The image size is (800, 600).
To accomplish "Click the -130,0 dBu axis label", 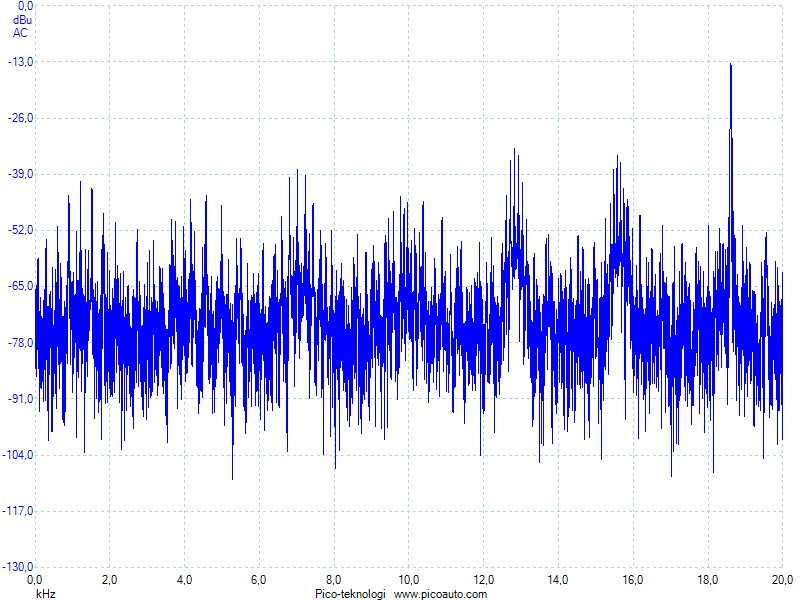I will (18, 567).
